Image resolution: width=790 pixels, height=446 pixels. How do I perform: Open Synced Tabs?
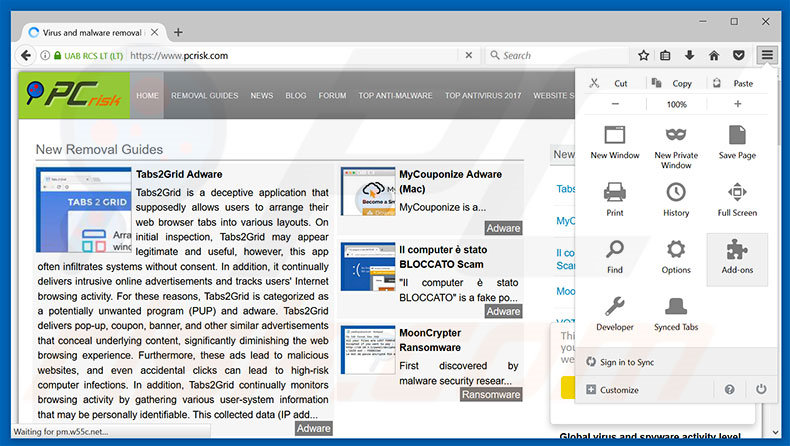(x=676, y=314)
